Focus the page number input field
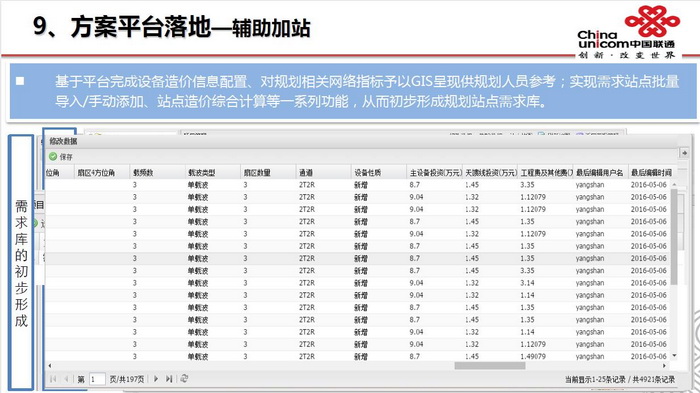The width and height of the screenshot is (700, 393). click(x=97, y=379)
